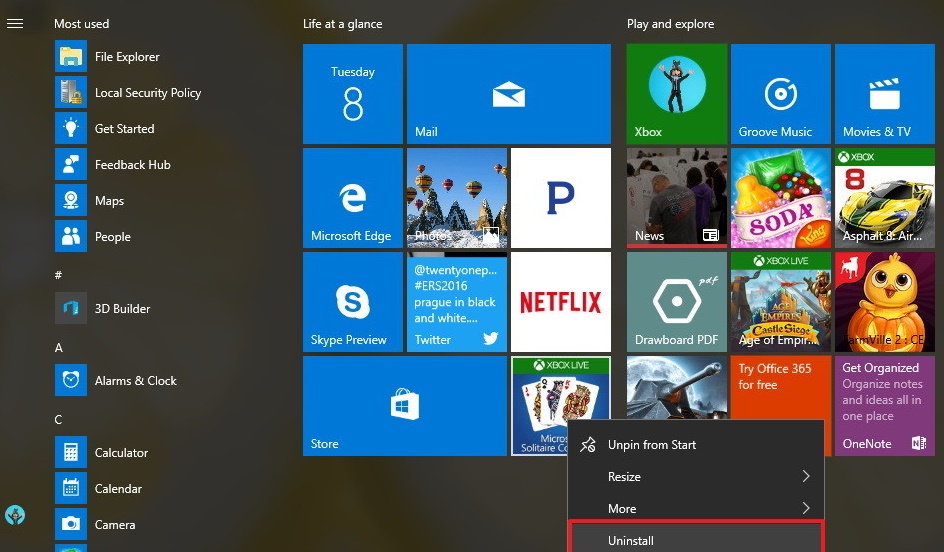This screenshot has height=552, width=944.
Task: Open the Movies & TV tile
Action: pyautogui.click(x=885, y=94)
